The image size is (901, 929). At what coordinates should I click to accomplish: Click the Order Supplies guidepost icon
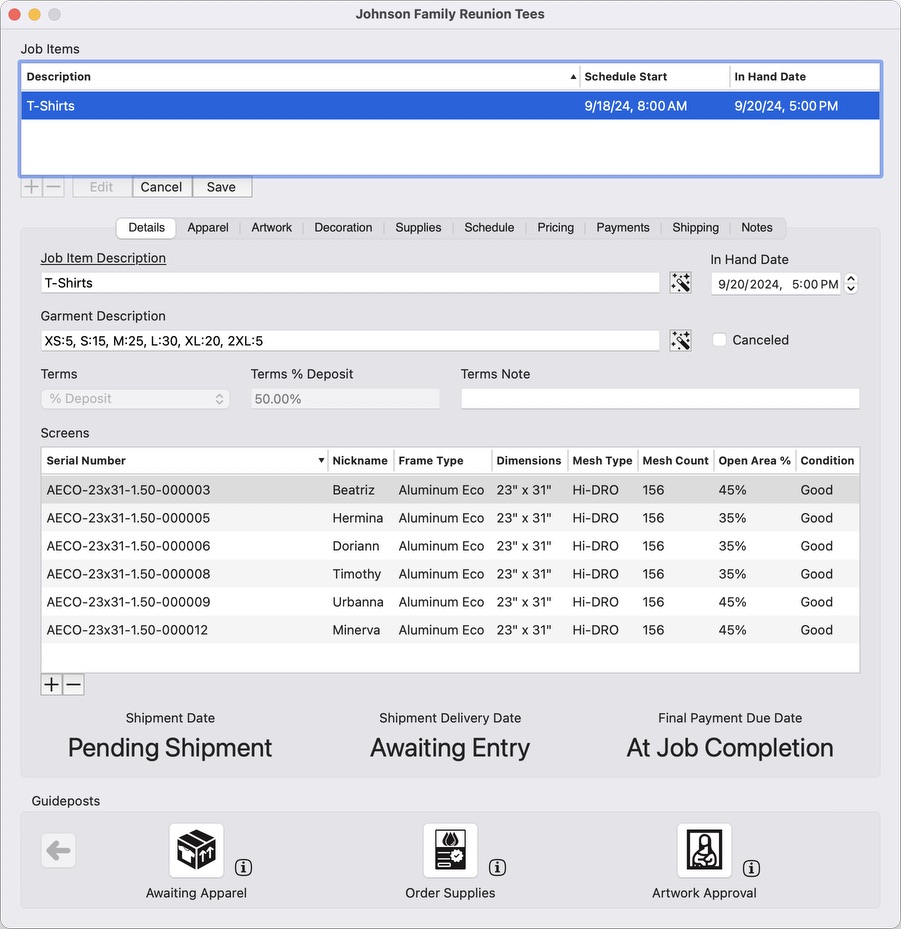(x=450, y=850)
